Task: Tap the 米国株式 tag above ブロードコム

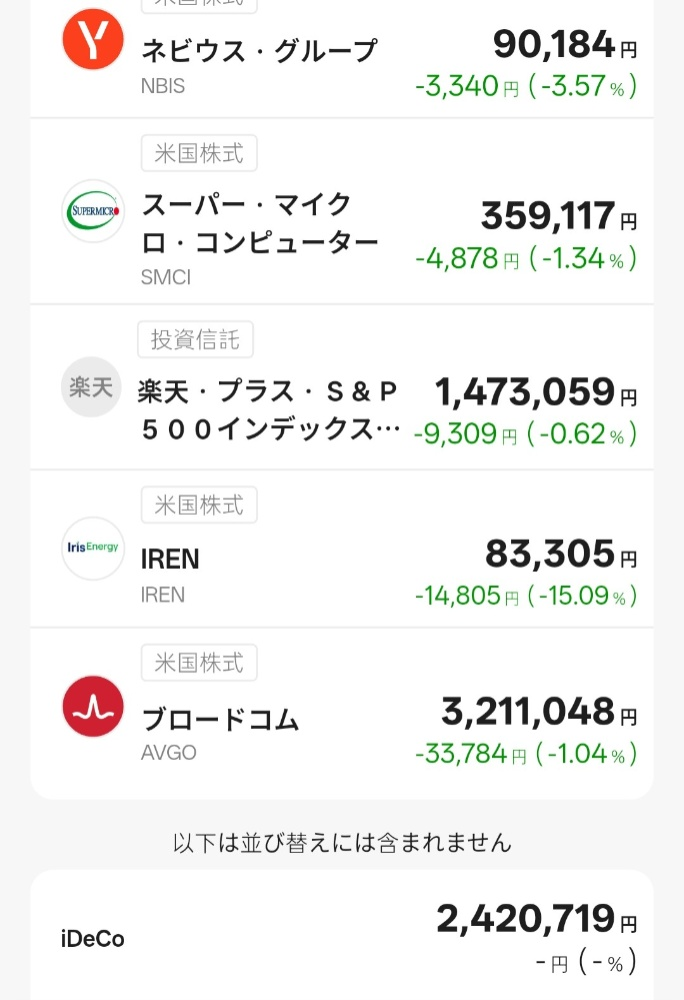Action: 199,663
